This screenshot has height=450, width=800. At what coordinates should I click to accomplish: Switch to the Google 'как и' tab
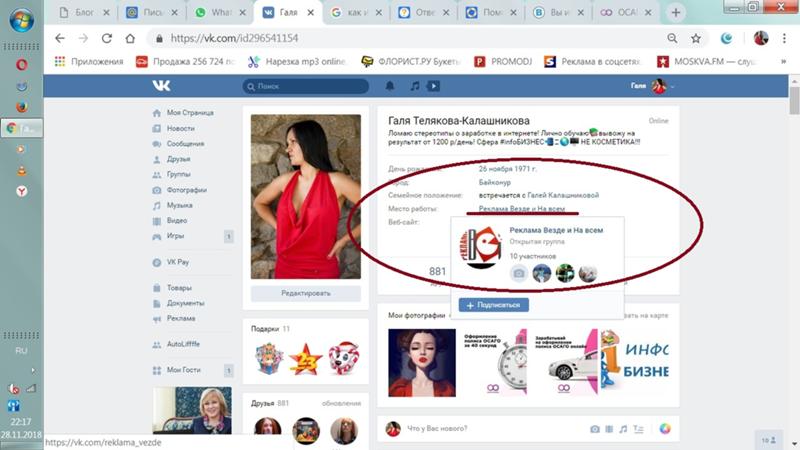pos(356,13)
